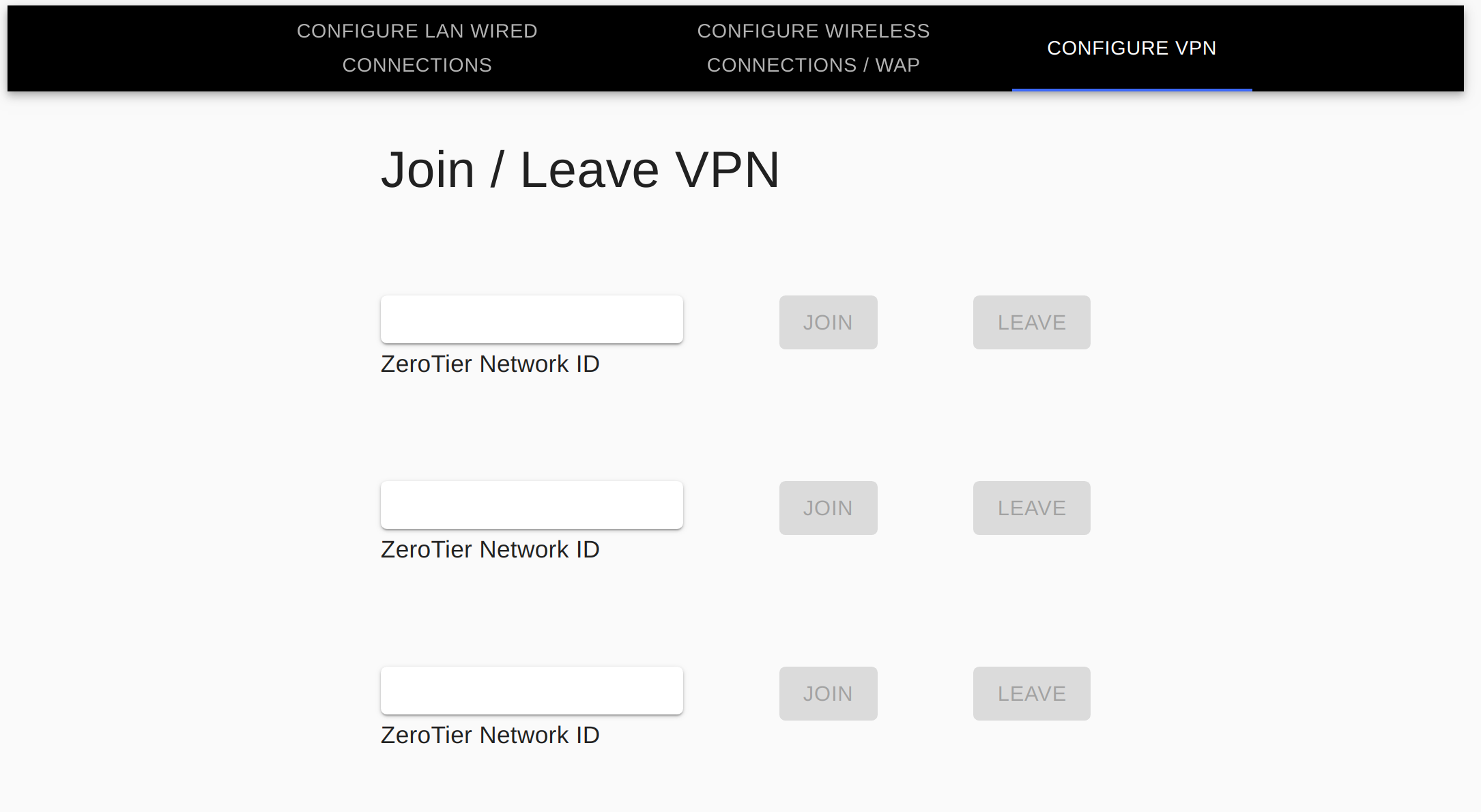Hit the third row's JOIN button
The height and width of the screenshot is (812, 1481).
click(x=828, y=694)
